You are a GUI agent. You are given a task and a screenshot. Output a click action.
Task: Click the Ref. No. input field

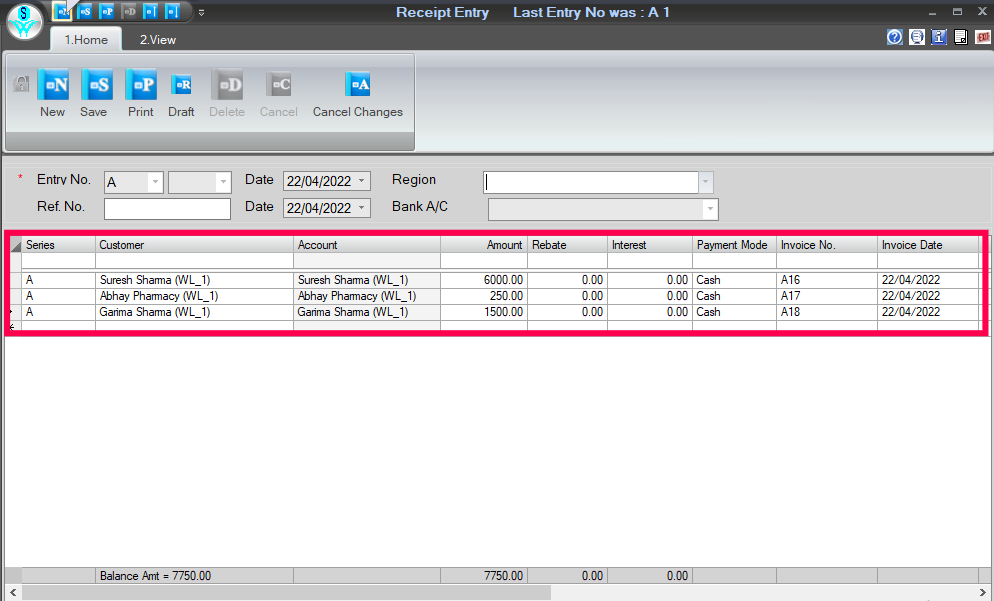pyautogui.click(x=166, y=207)
